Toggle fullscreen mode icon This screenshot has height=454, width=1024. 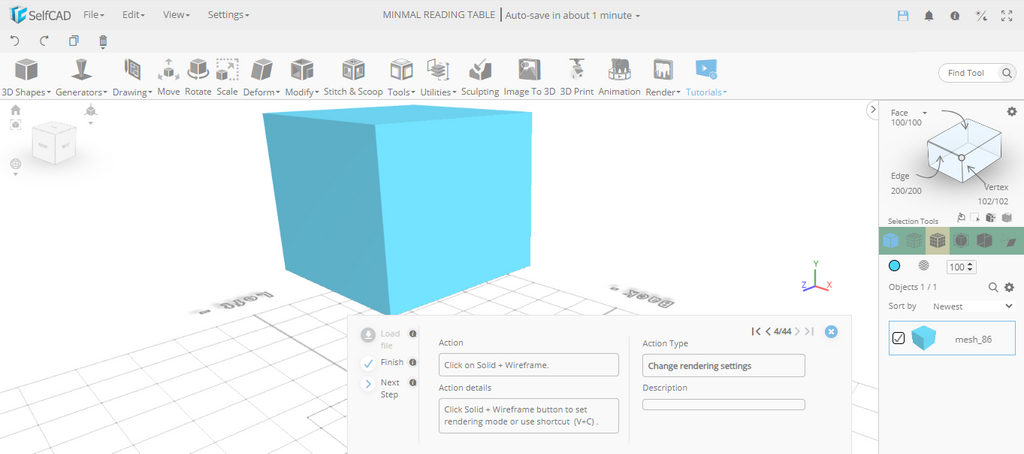(x=1006, y=16)
